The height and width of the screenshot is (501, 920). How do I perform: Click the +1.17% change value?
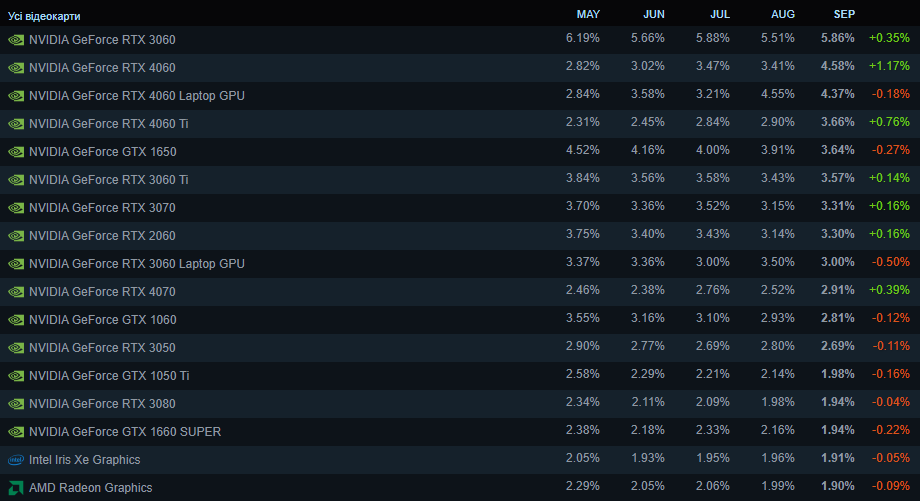tap(889, 68)
